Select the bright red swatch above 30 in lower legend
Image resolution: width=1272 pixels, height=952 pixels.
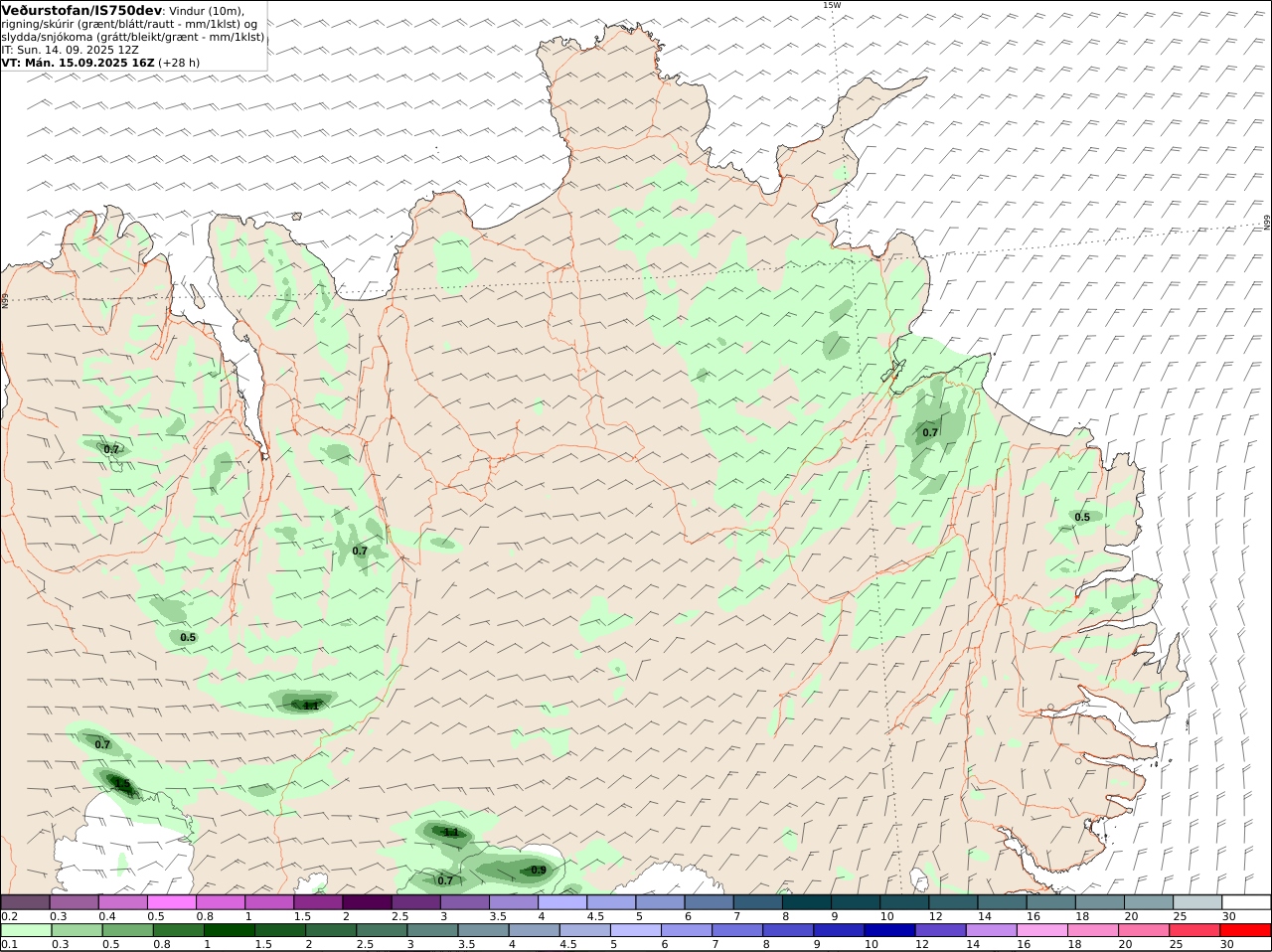point(1246,930)
